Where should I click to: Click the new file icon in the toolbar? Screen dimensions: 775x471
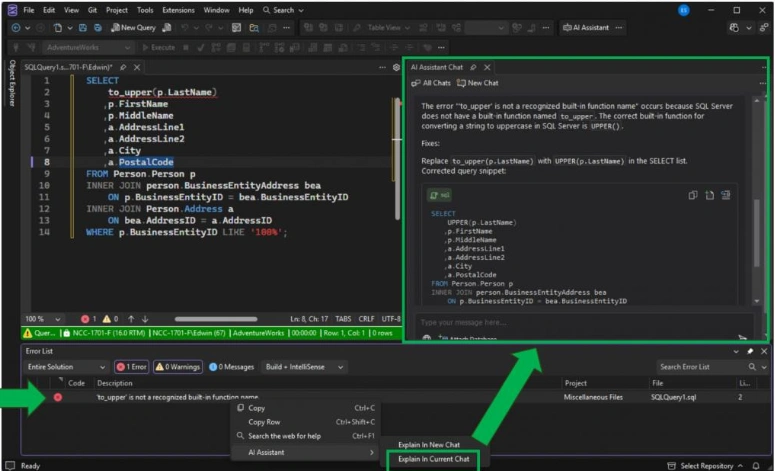pyautogui.click(x=58, y=28)
